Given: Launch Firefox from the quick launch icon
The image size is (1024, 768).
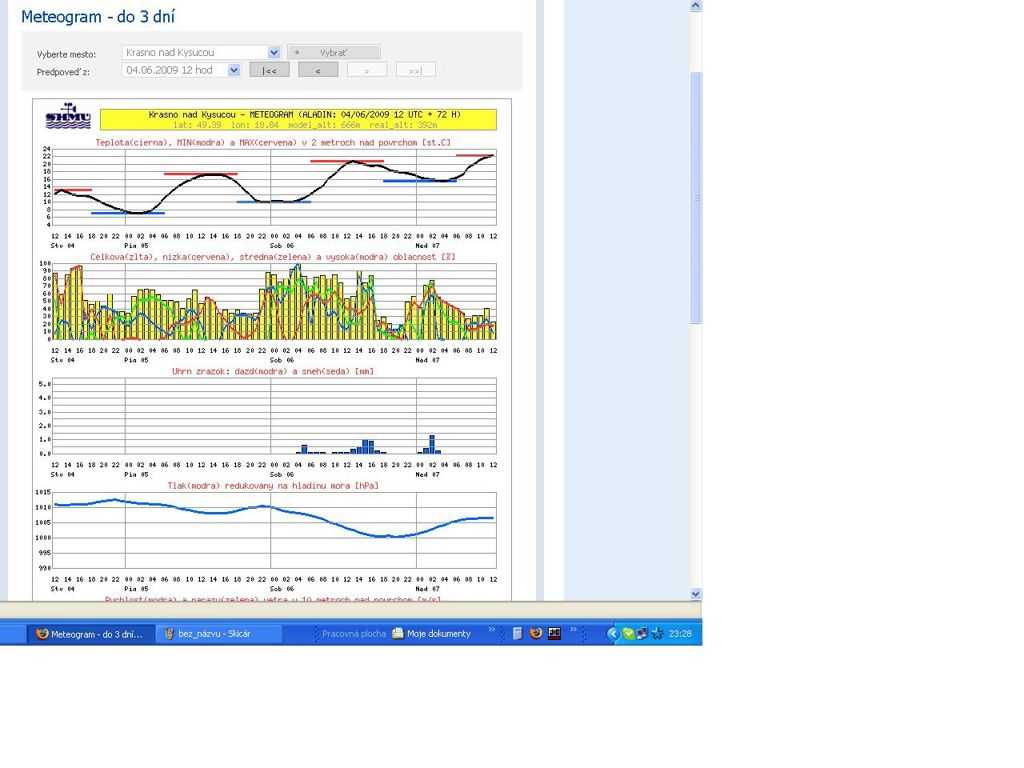Looking at the screenshot, I should pos(536,633).
